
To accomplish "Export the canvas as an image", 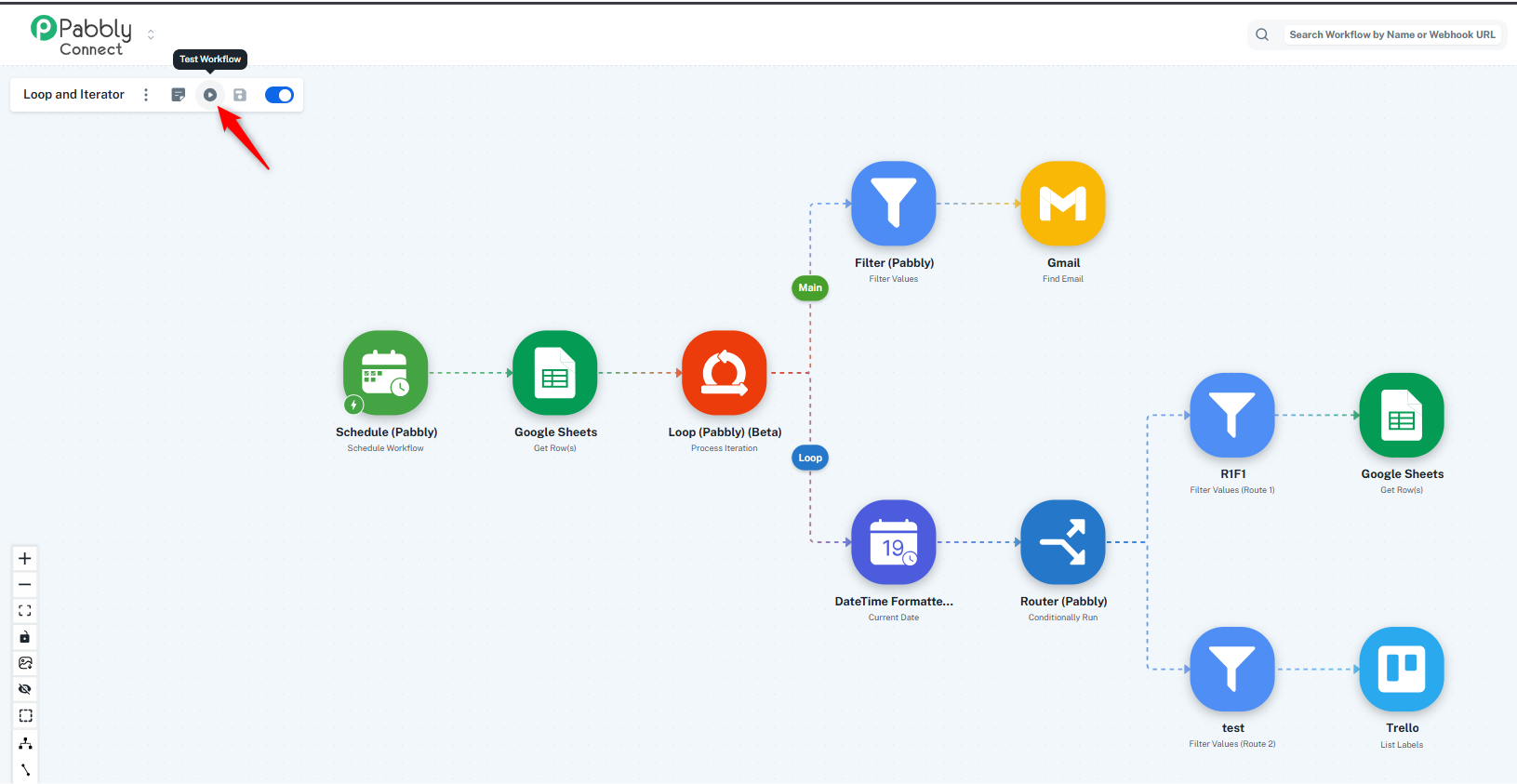I will coord(25,663).
